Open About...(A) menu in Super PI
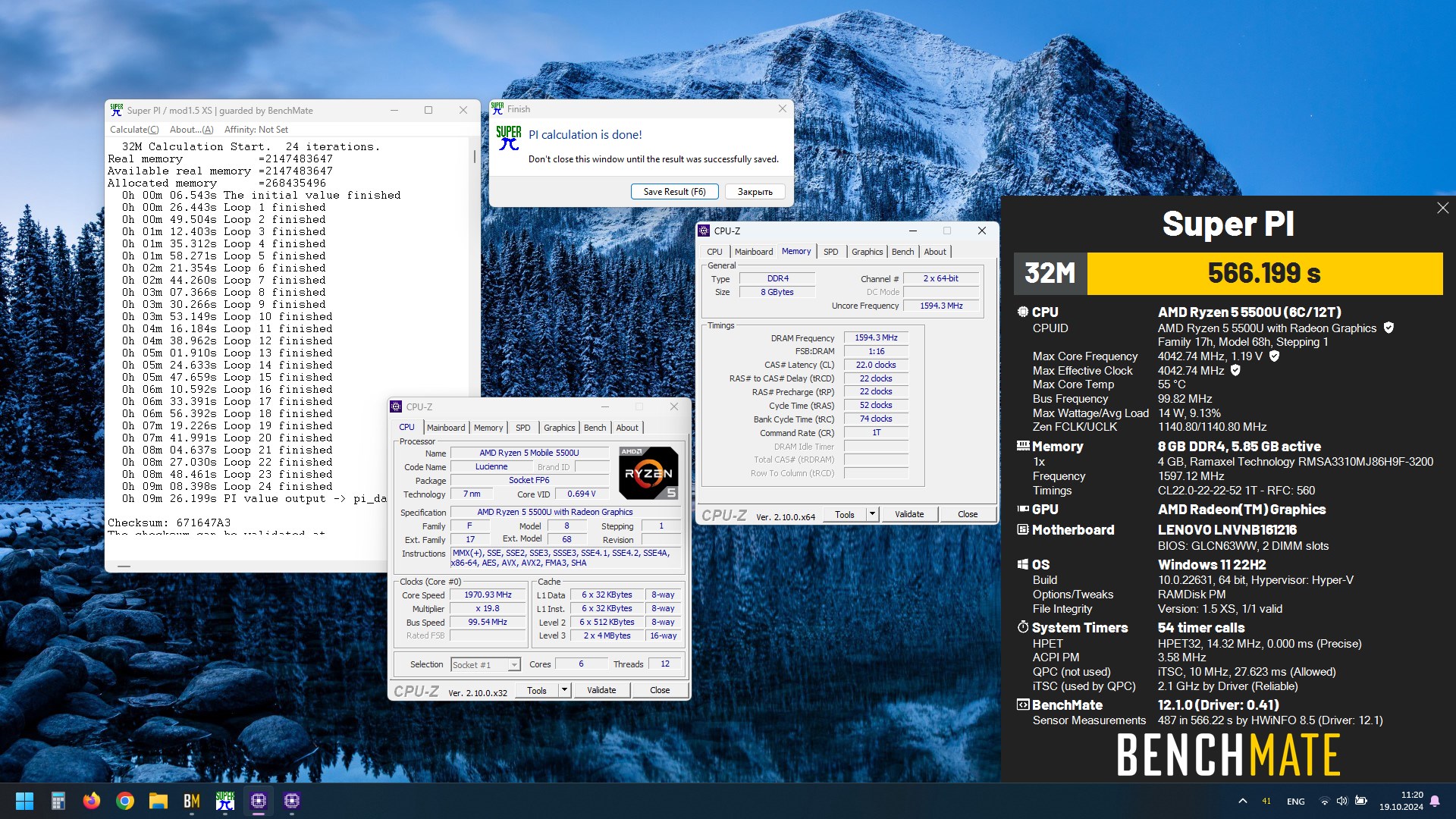This screenshot has width=1456, height=819. [191, 130]
